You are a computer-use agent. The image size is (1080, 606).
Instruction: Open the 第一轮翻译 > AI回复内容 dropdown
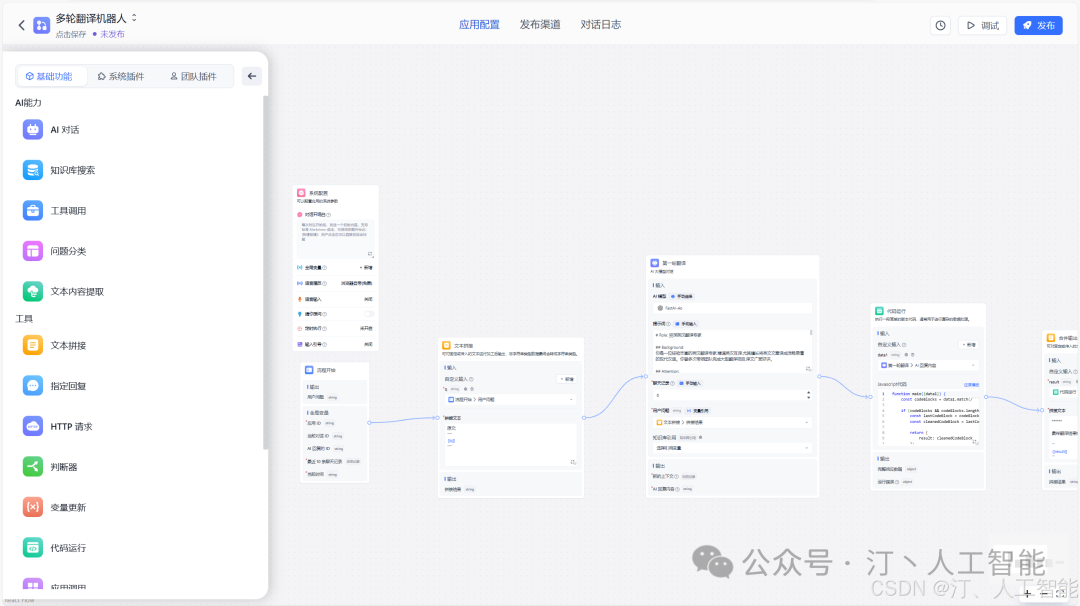[928, 365]
